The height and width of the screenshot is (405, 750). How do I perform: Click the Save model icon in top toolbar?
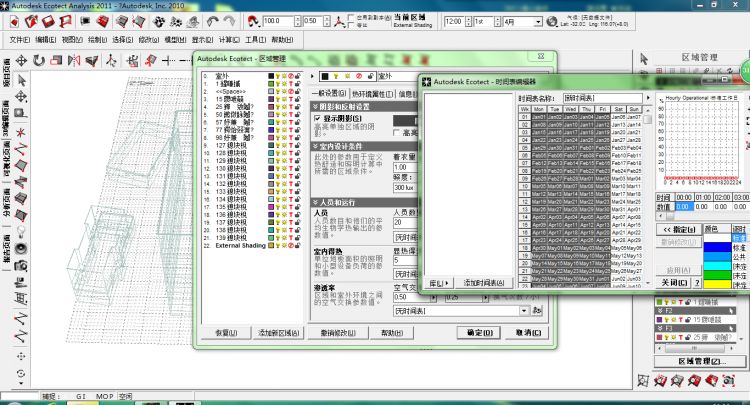pos(48,22)
